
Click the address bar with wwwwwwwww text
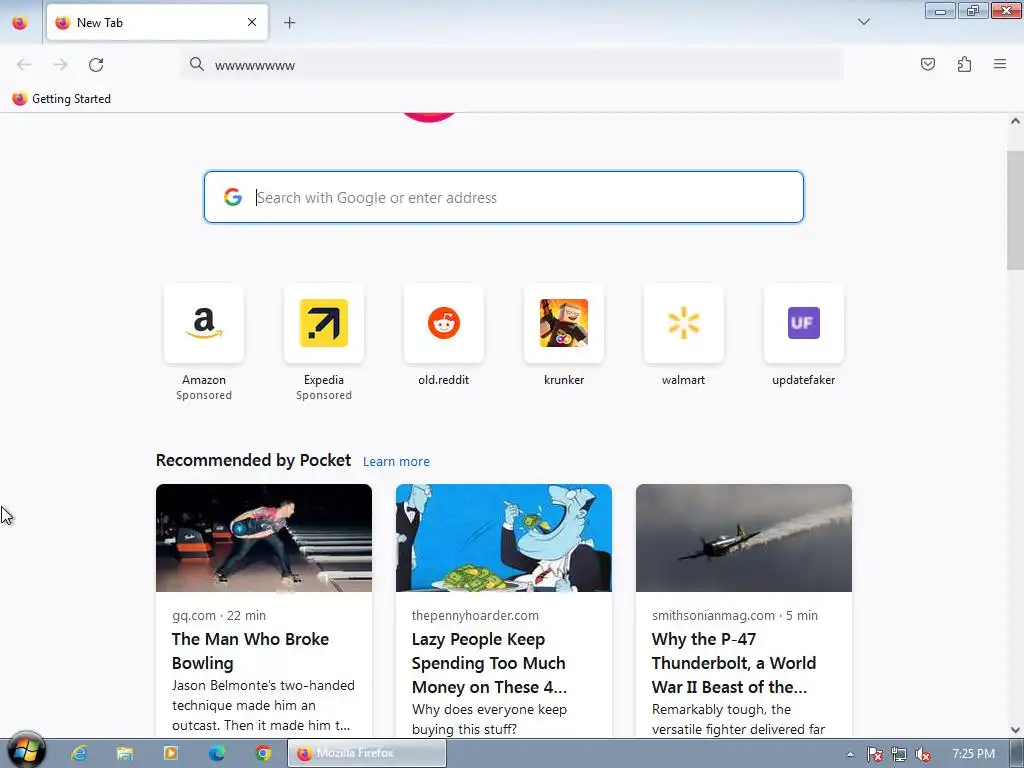pos(513,65)
